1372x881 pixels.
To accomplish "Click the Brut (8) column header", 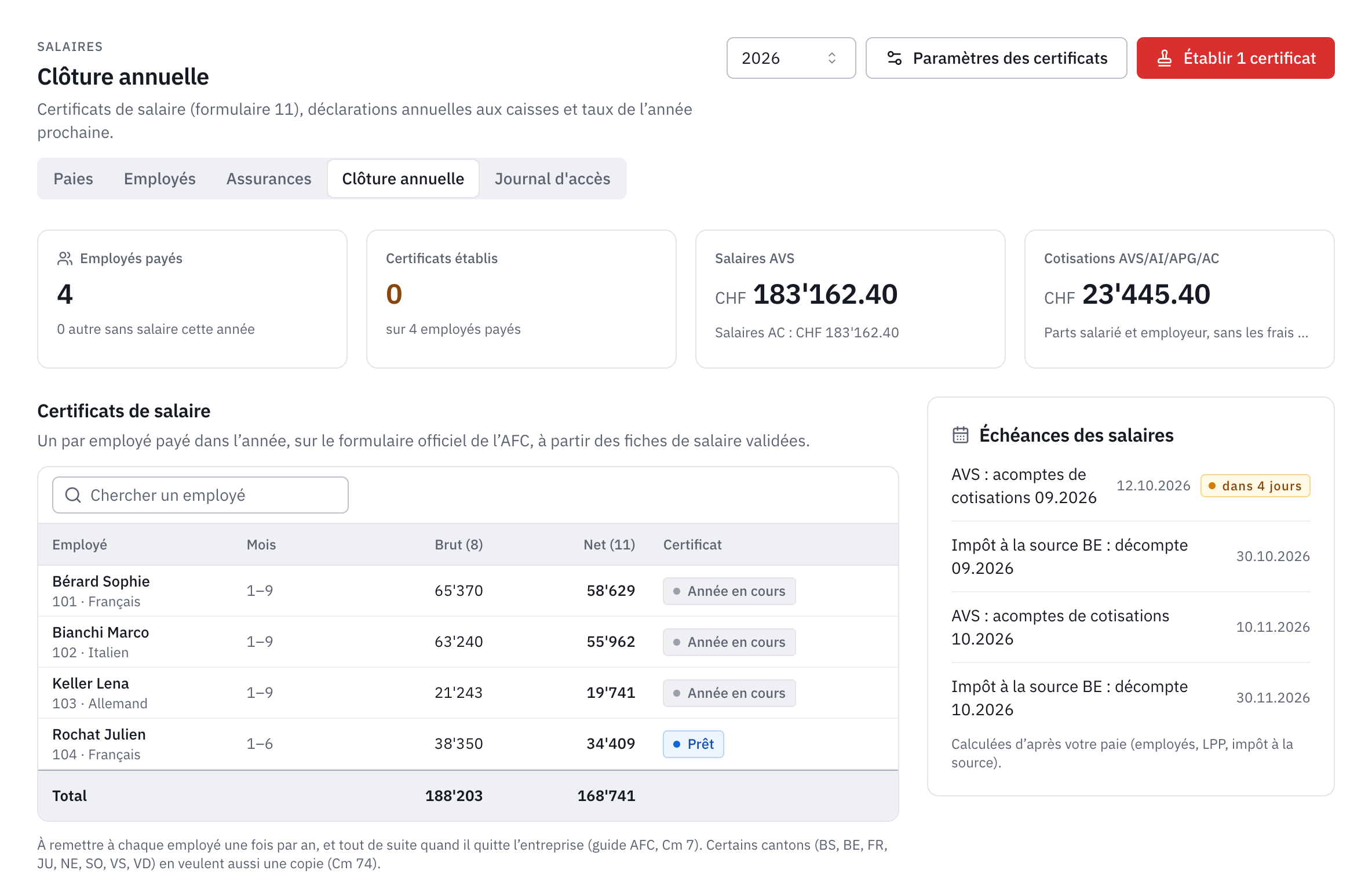I will (459, 545).
